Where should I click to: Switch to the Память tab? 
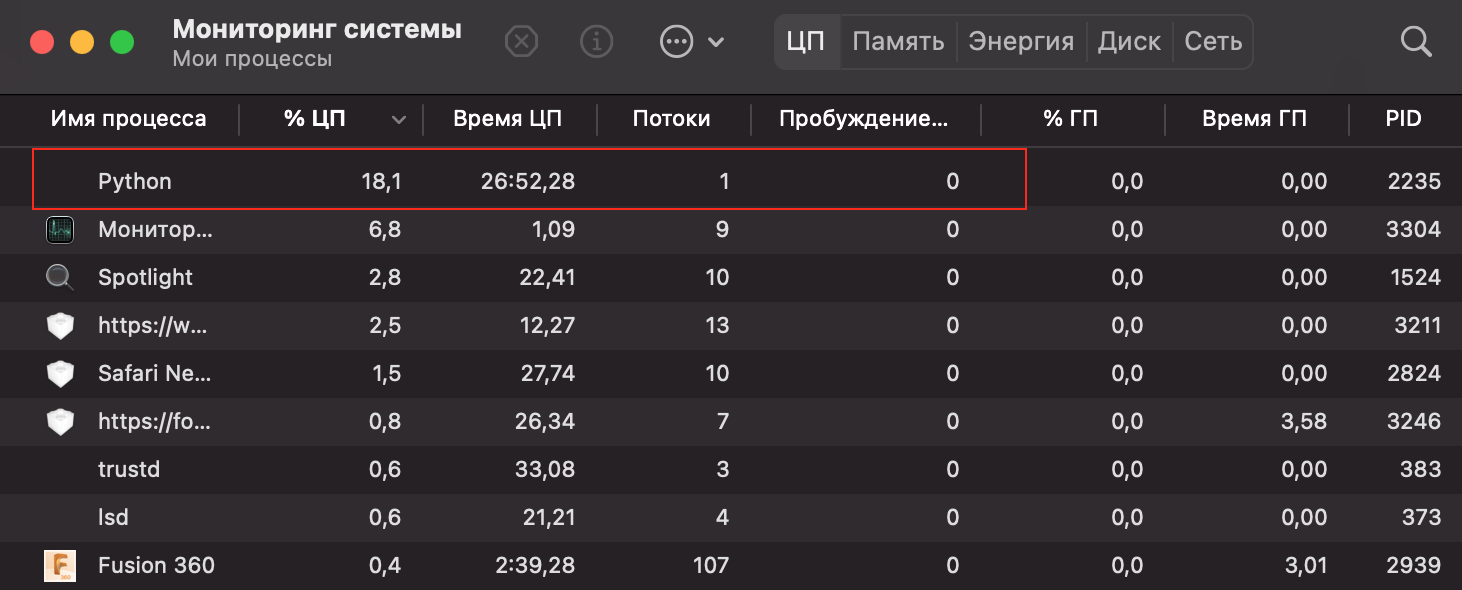pos(898,42)
